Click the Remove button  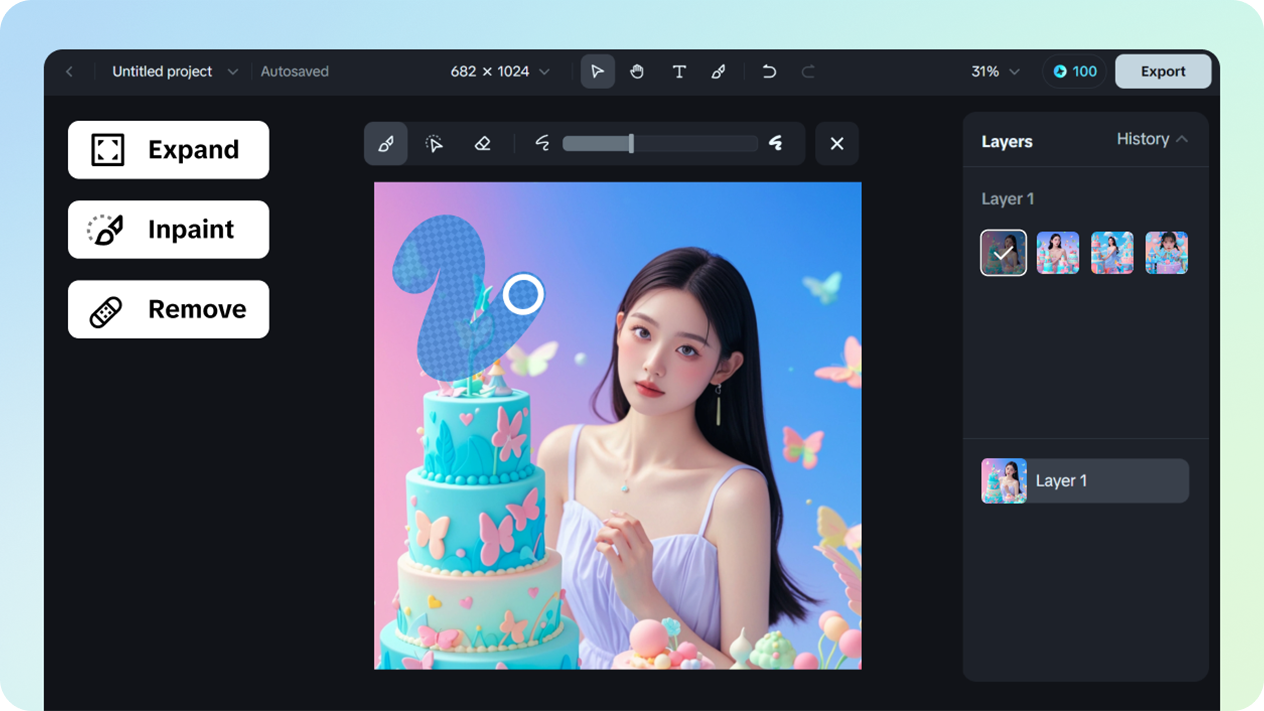tap(168, 309)
